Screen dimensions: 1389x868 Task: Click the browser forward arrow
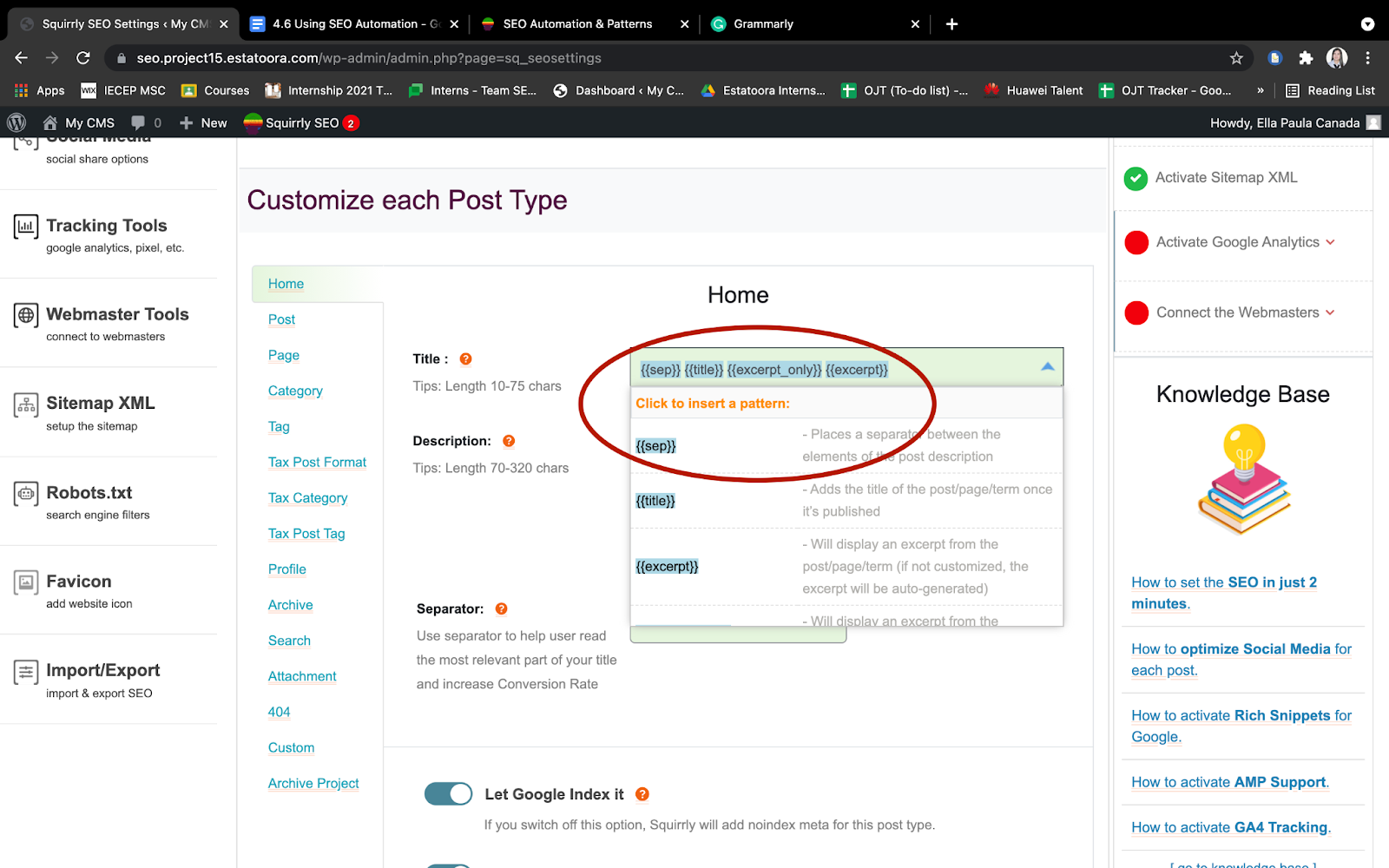point(52,58)
